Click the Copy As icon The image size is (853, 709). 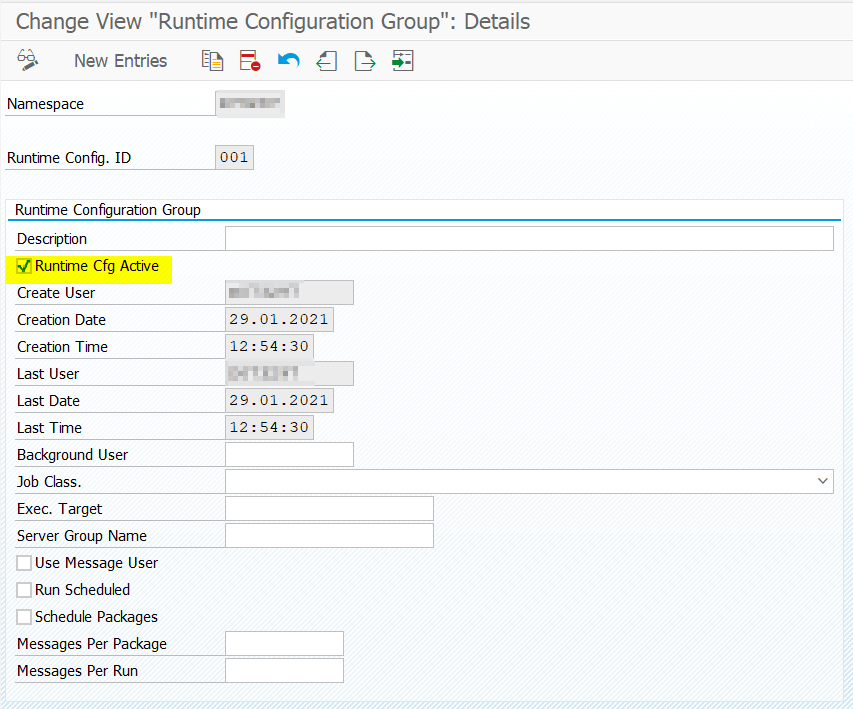coord(212,60)
